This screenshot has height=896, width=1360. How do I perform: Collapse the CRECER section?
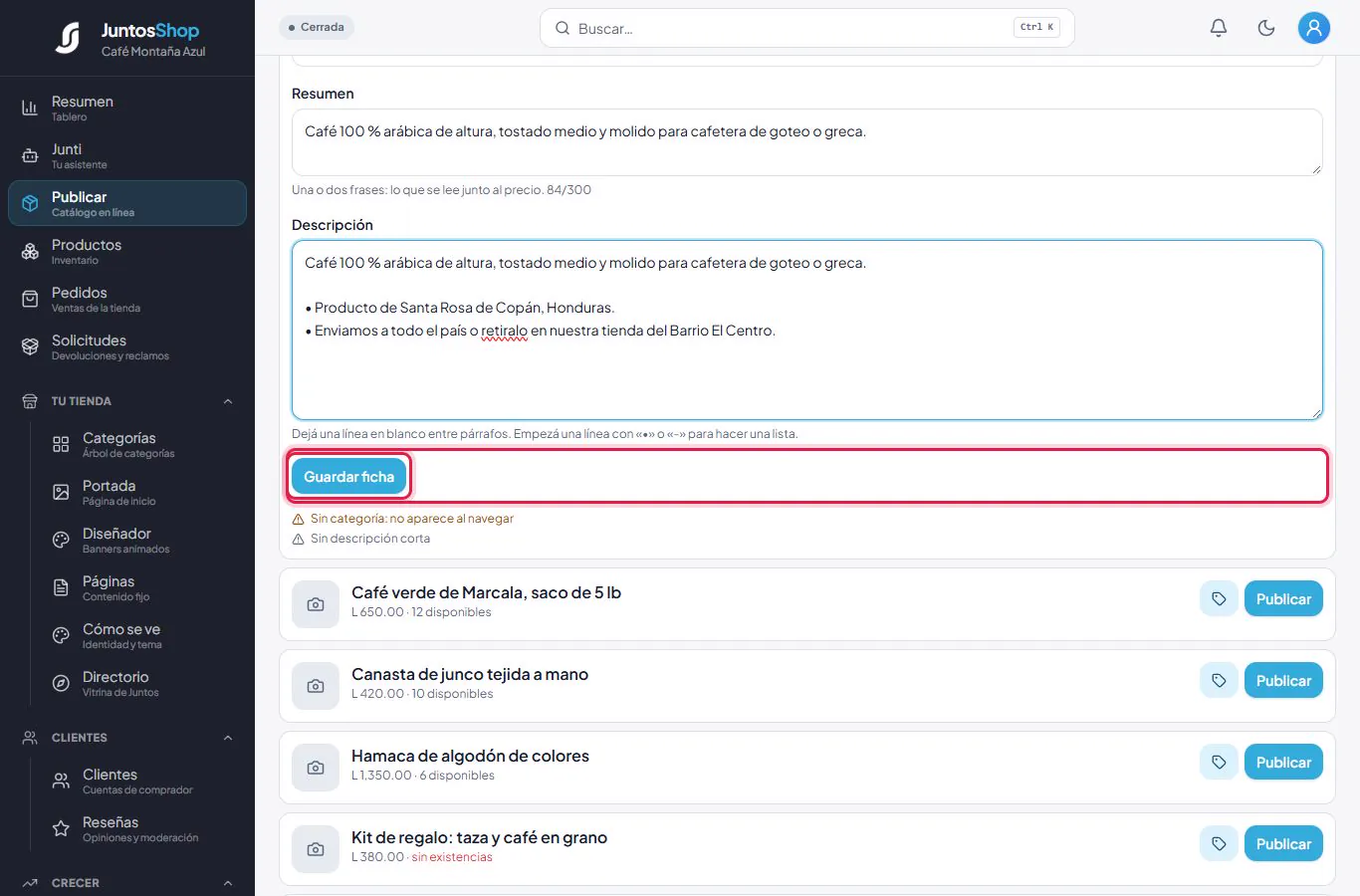click(127, 883)
